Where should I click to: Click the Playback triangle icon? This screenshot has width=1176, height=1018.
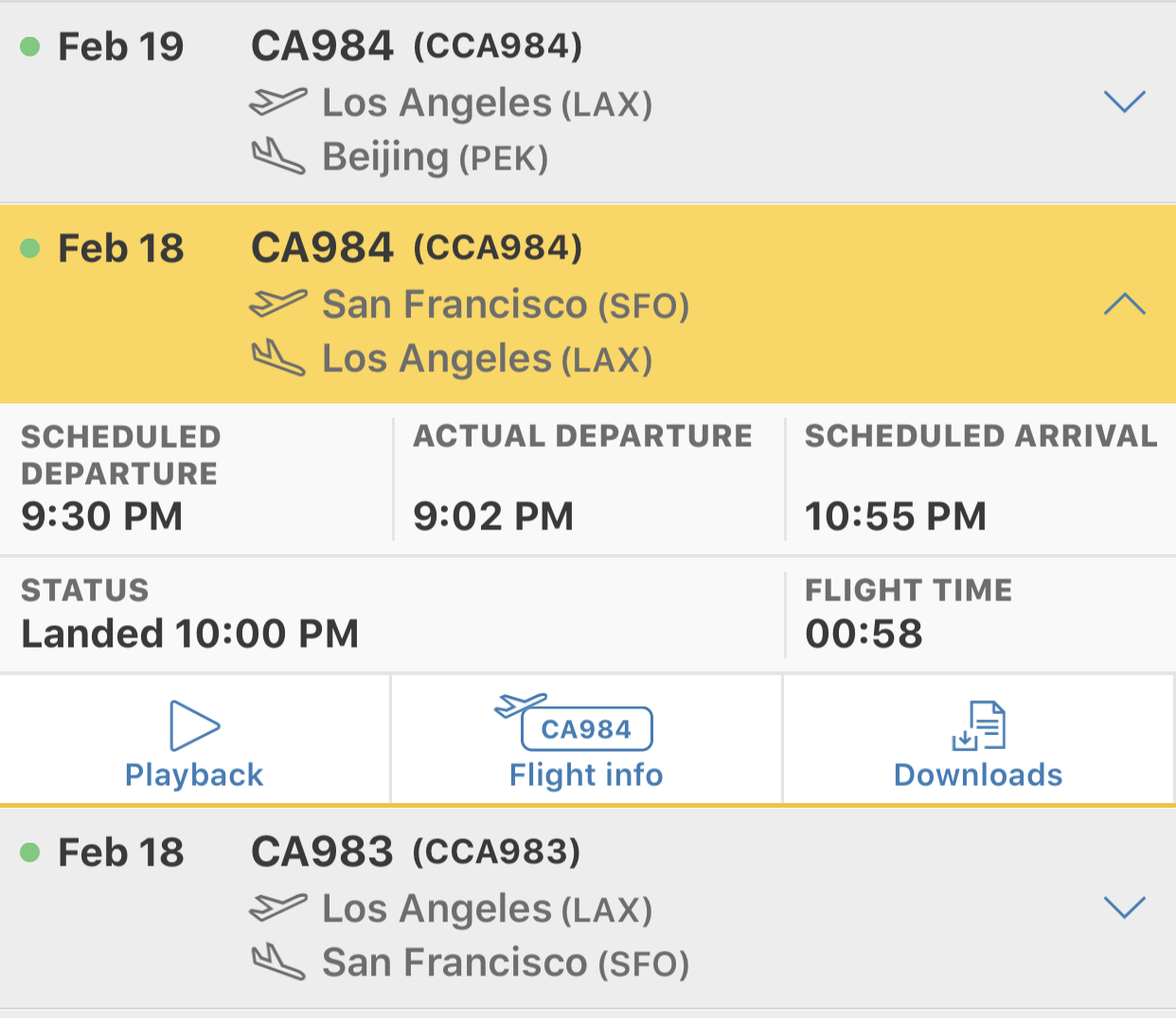click(x=194, y=726)
